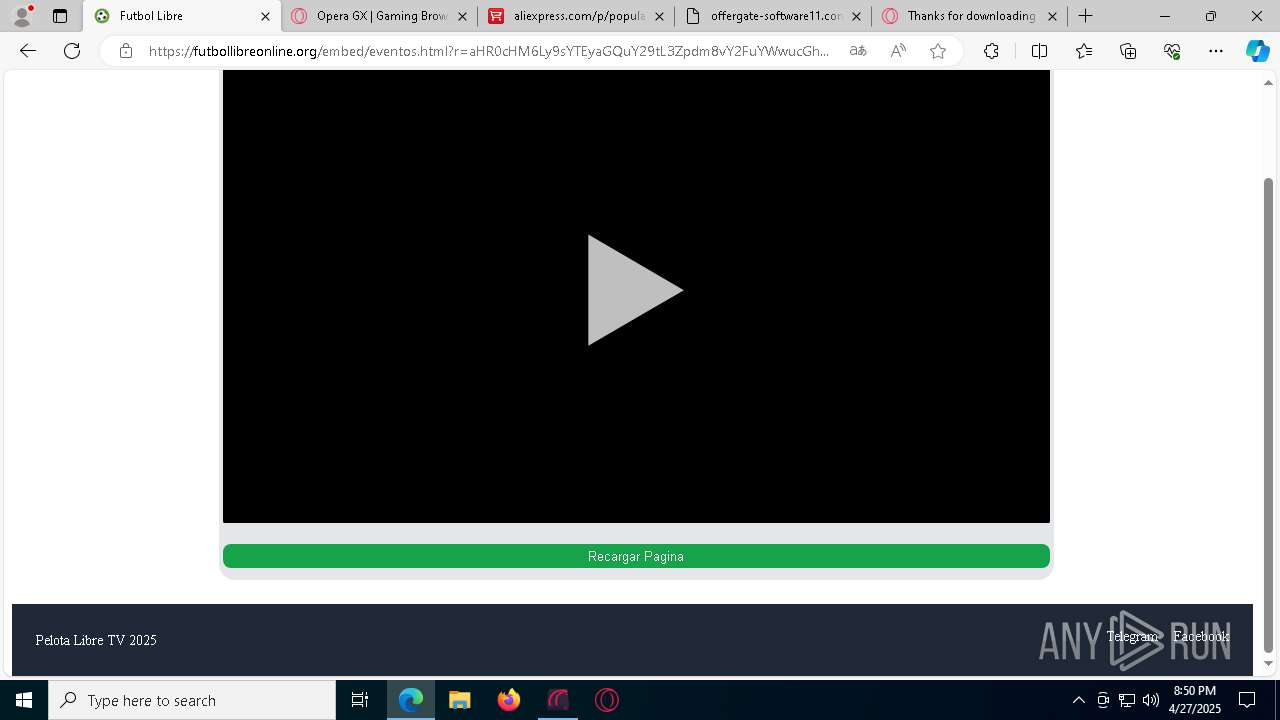Open Settings and more menu
The image size is (1280, 720).
click(x=1216, y=51)
